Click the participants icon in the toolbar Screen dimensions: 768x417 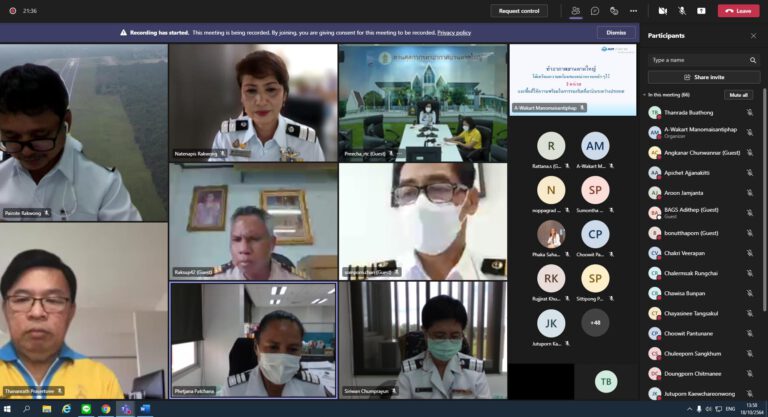point(576,11)
